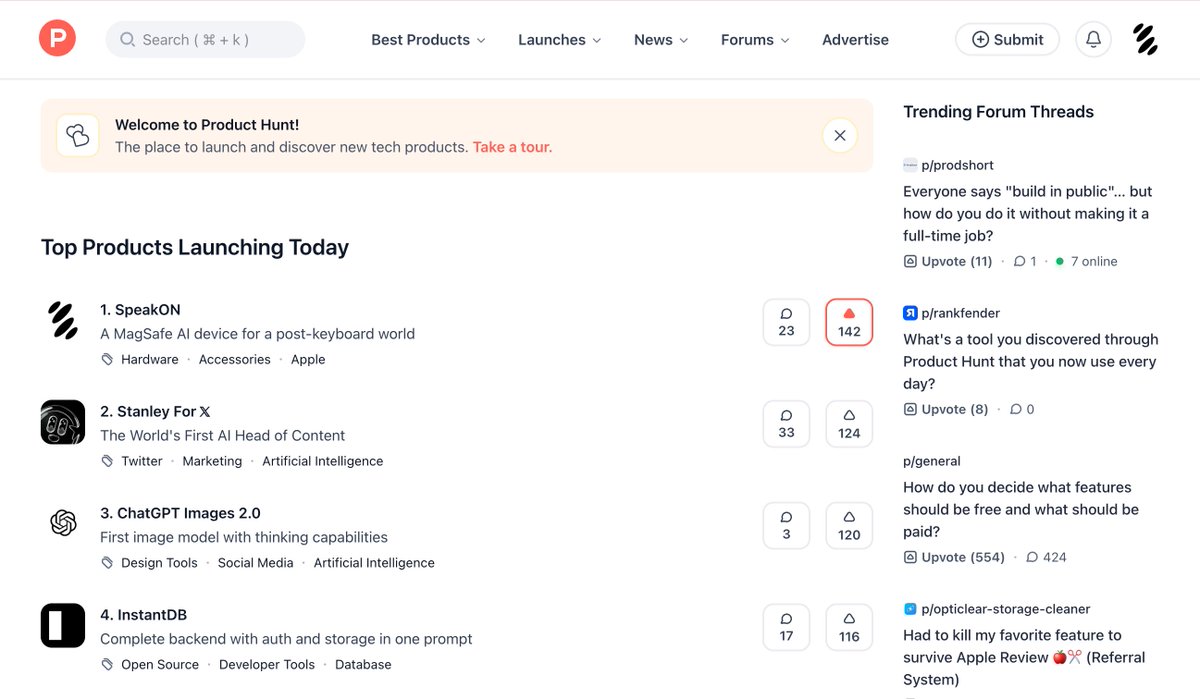Click the rankfender forum avatar icon

click(x=910, y=313)
